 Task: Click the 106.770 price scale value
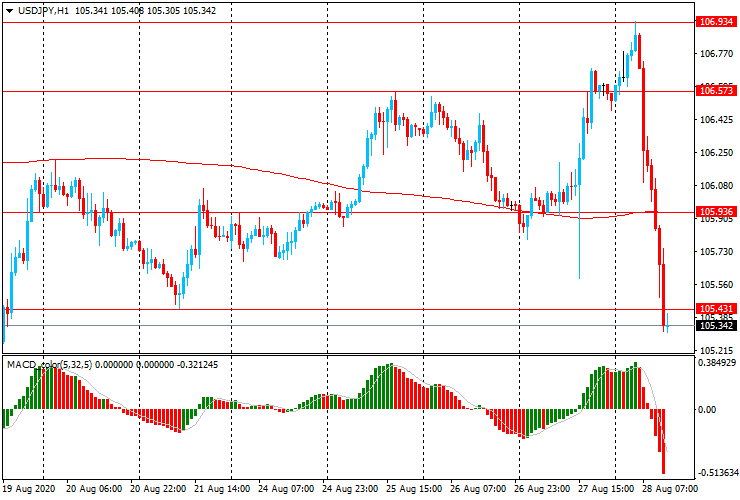[x=714, y=55]
